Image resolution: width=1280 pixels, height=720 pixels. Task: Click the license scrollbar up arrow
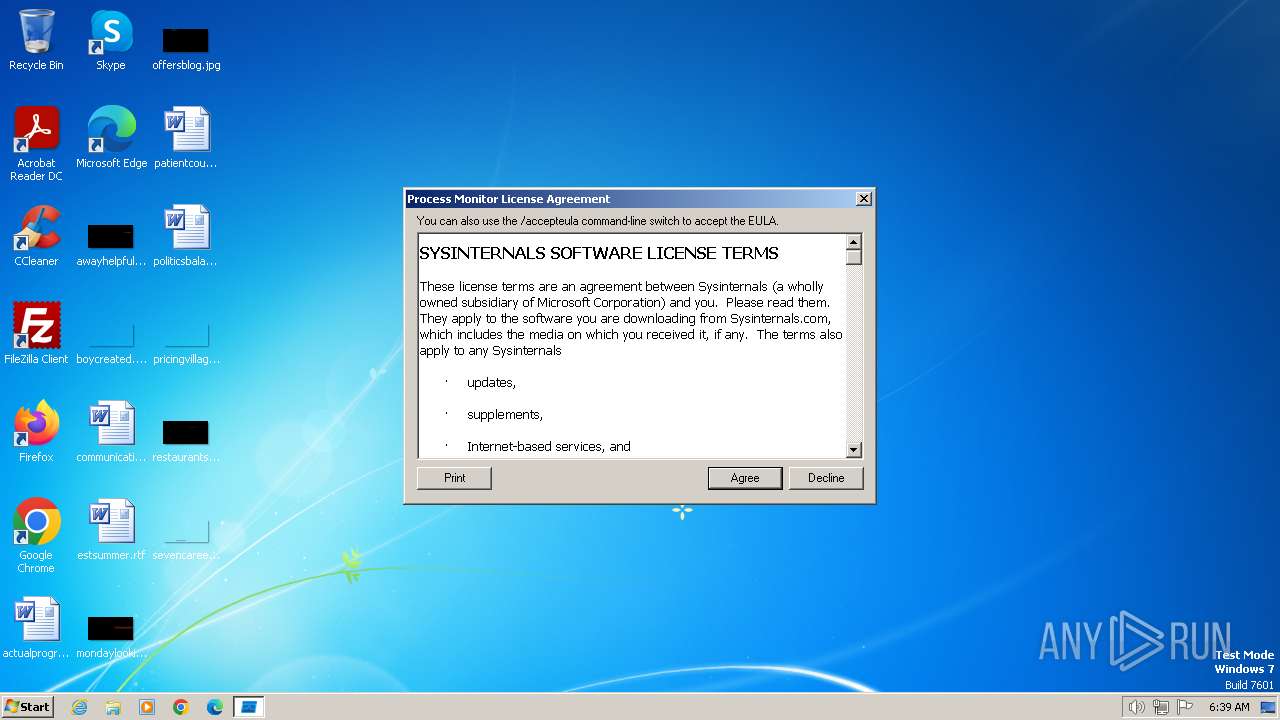pos(854,242)
